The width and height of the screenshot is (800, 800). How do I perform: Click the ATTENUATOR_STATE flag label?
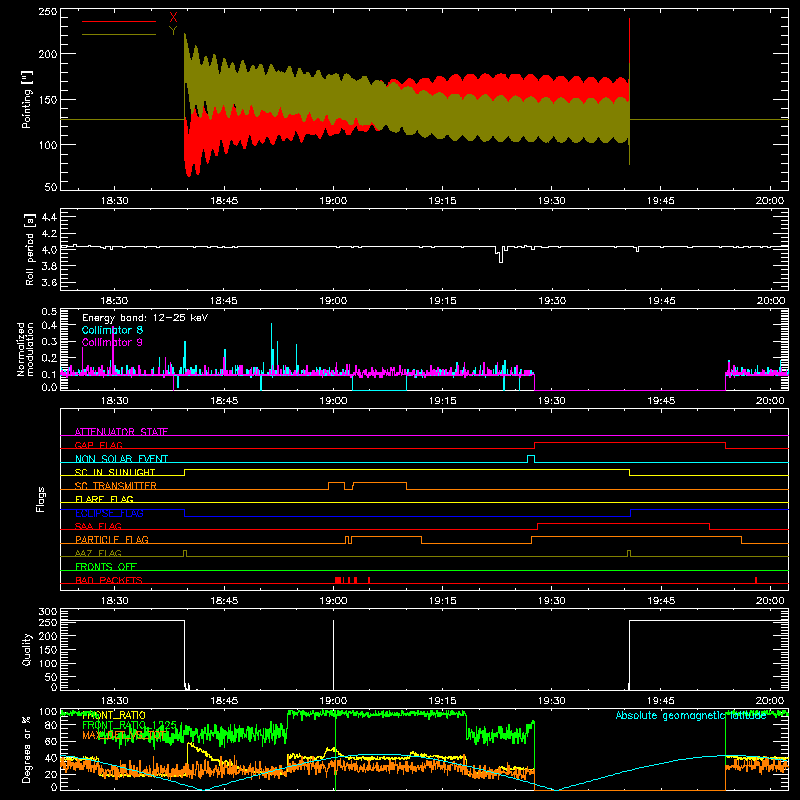121,432
